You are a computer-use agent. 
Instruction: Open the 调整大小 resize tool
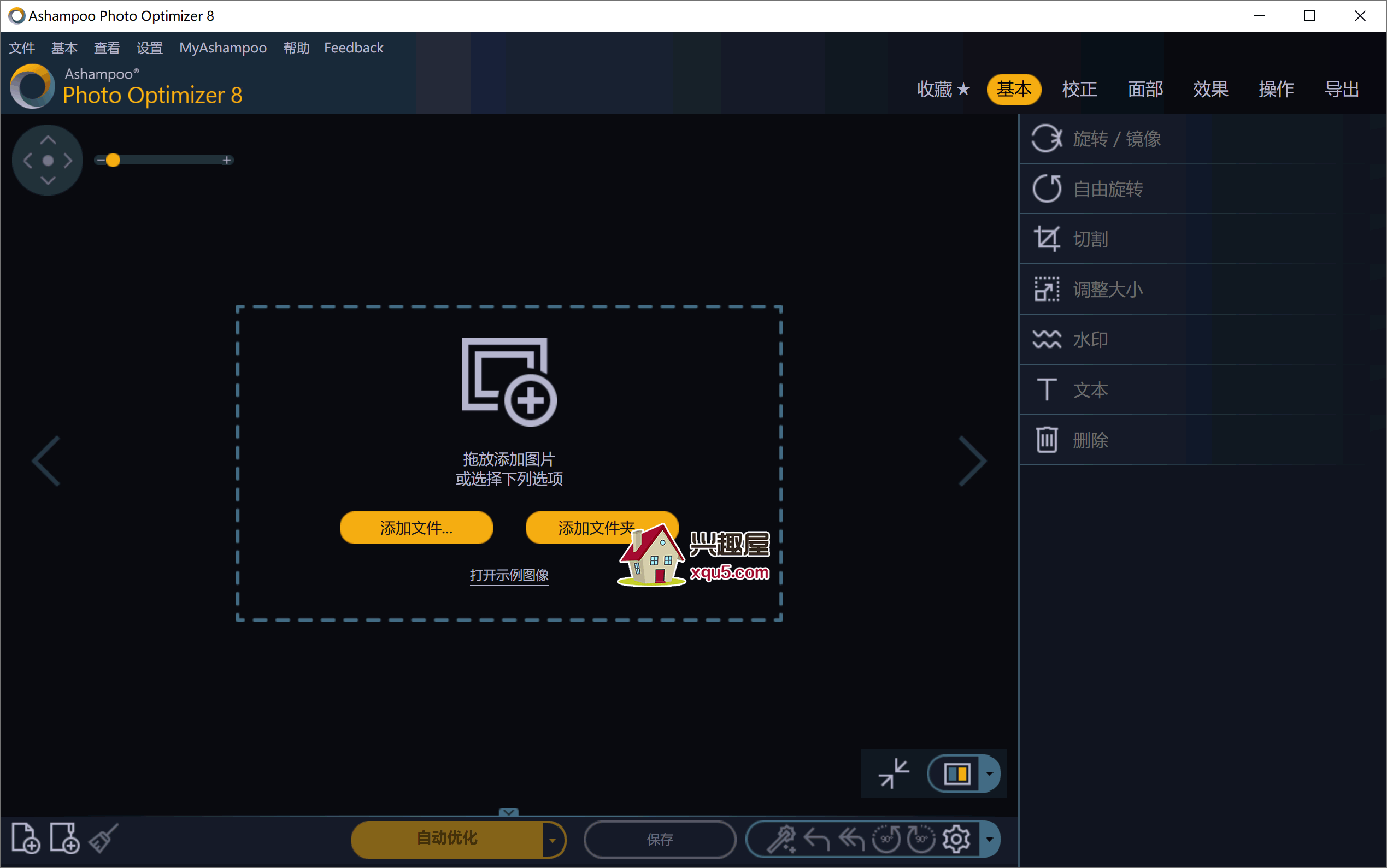pos(1202,290)
